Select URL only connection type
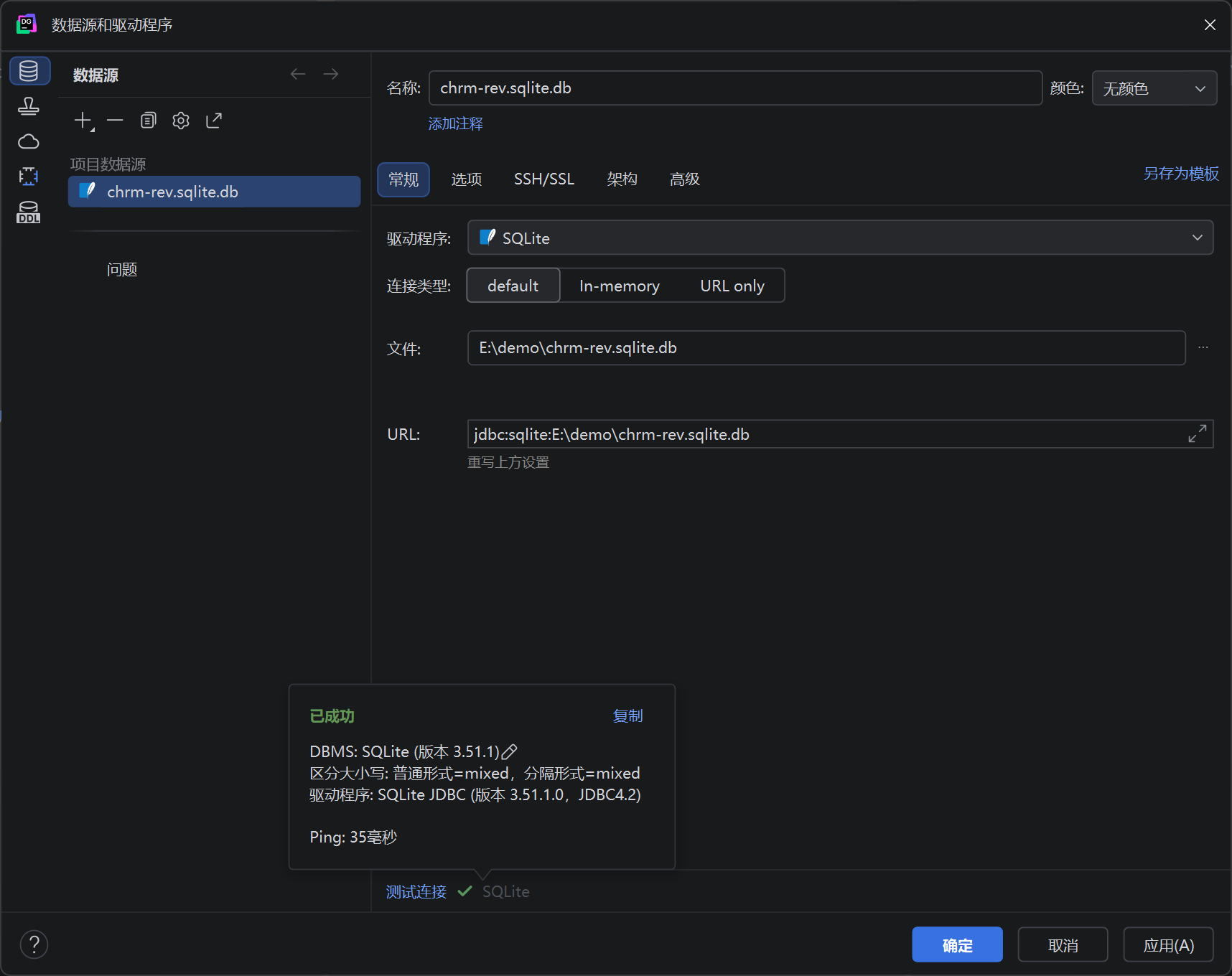Viewport: 1232px width, 976px height. [732, 286]
